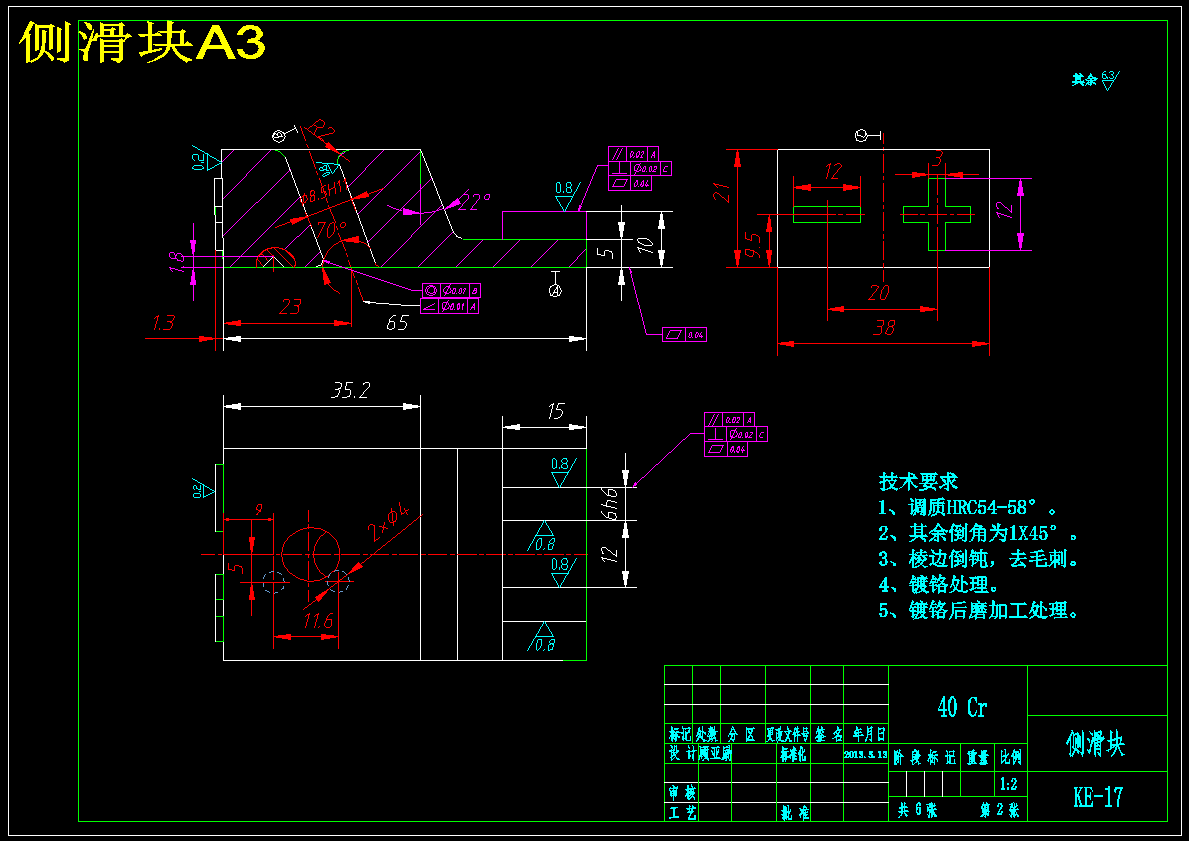Select the 6h6 tolerance dimension
This screenshot has height=841, width=1189.
tap(611, 503)
